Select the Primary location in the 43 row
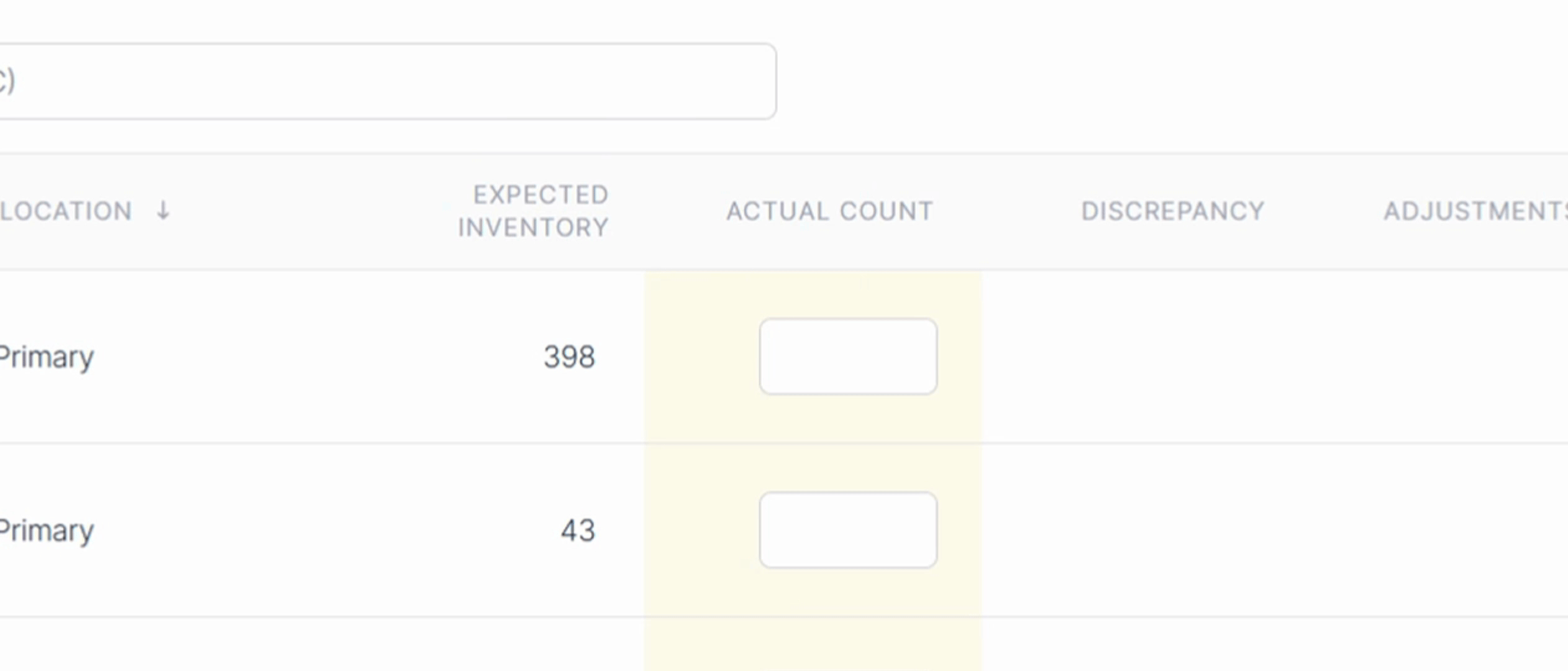 [x=47, y=531]
